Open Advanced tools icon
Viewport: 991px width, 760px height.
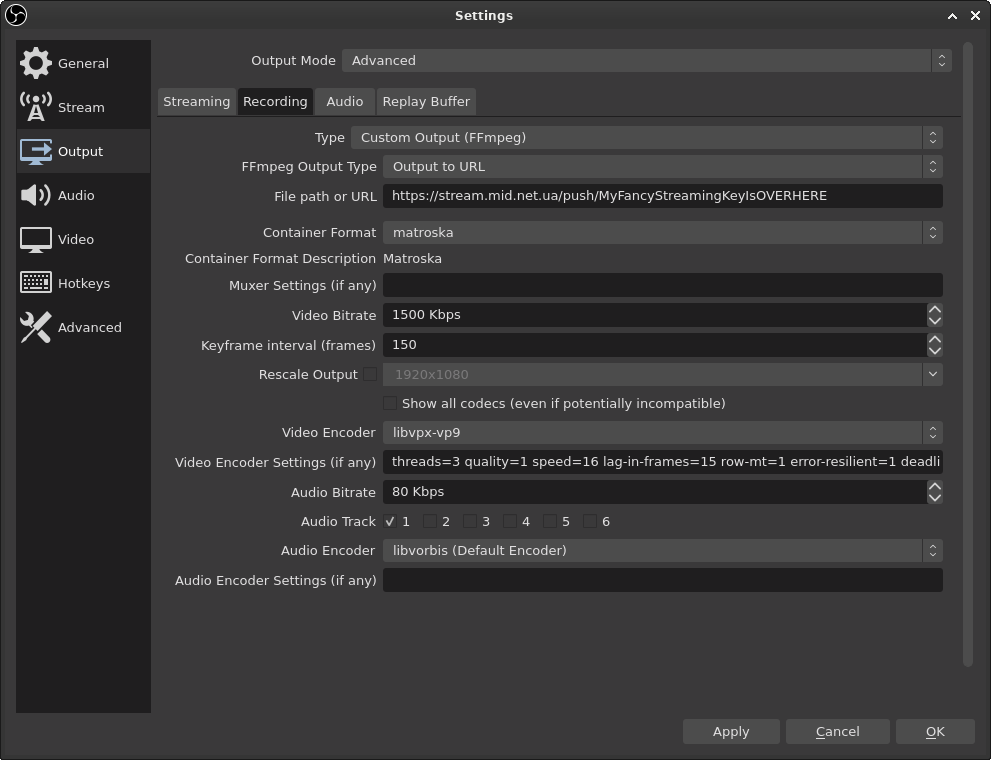(35, 327)
